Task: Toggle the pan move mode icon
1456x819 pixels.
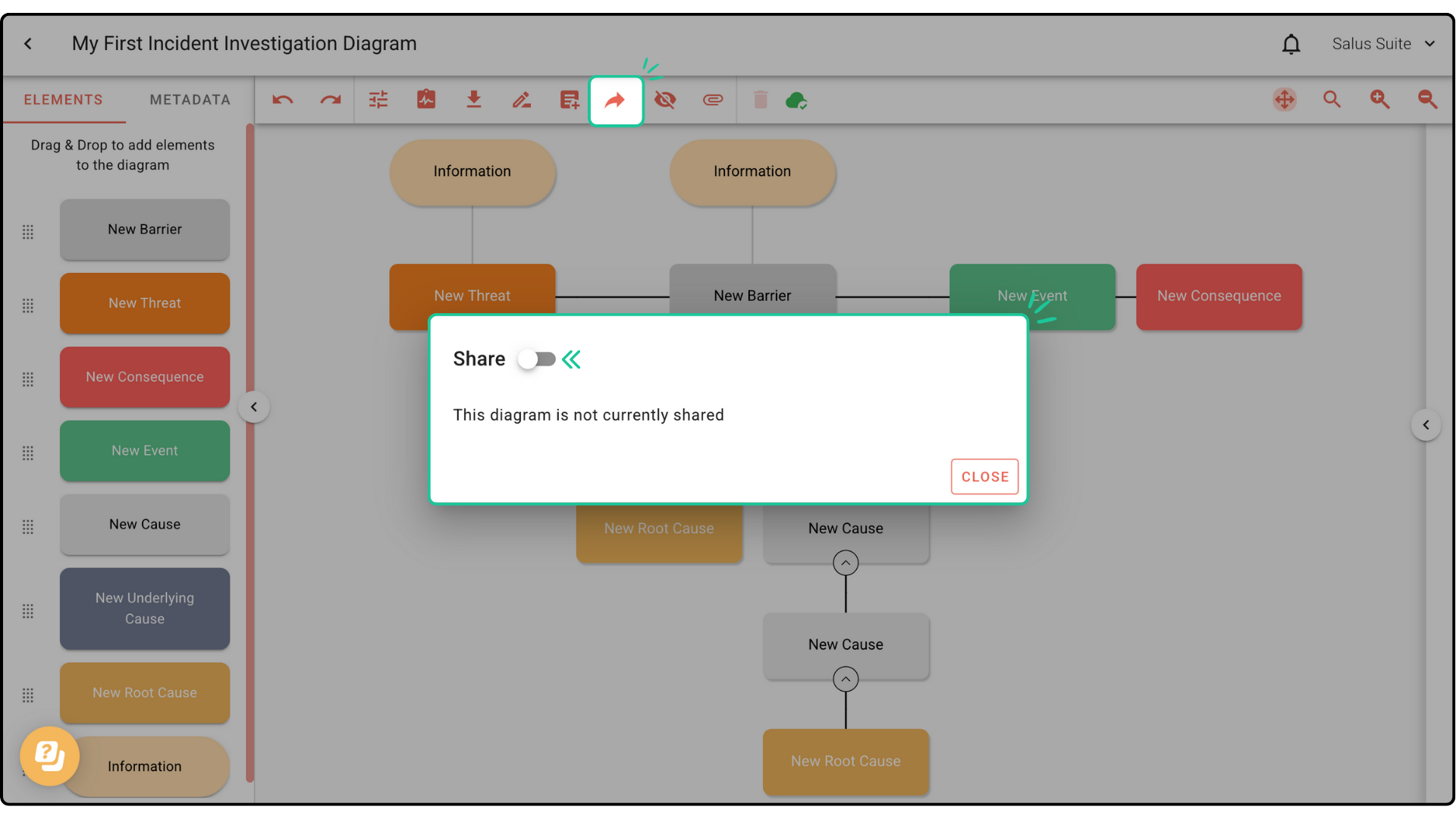Action: point(1284,100)
